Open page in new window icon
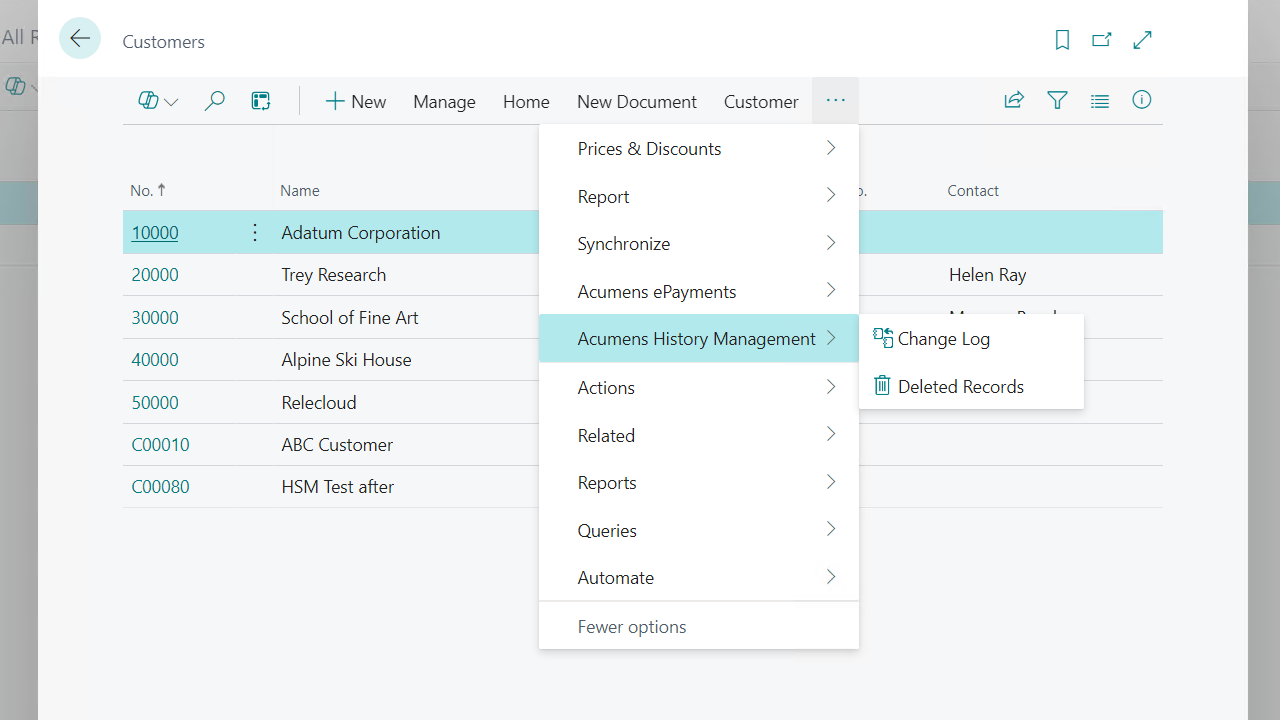Image resolution: width=1280 pixels, height=720 pixels. pyautogui.click(x=1102, y=40)
